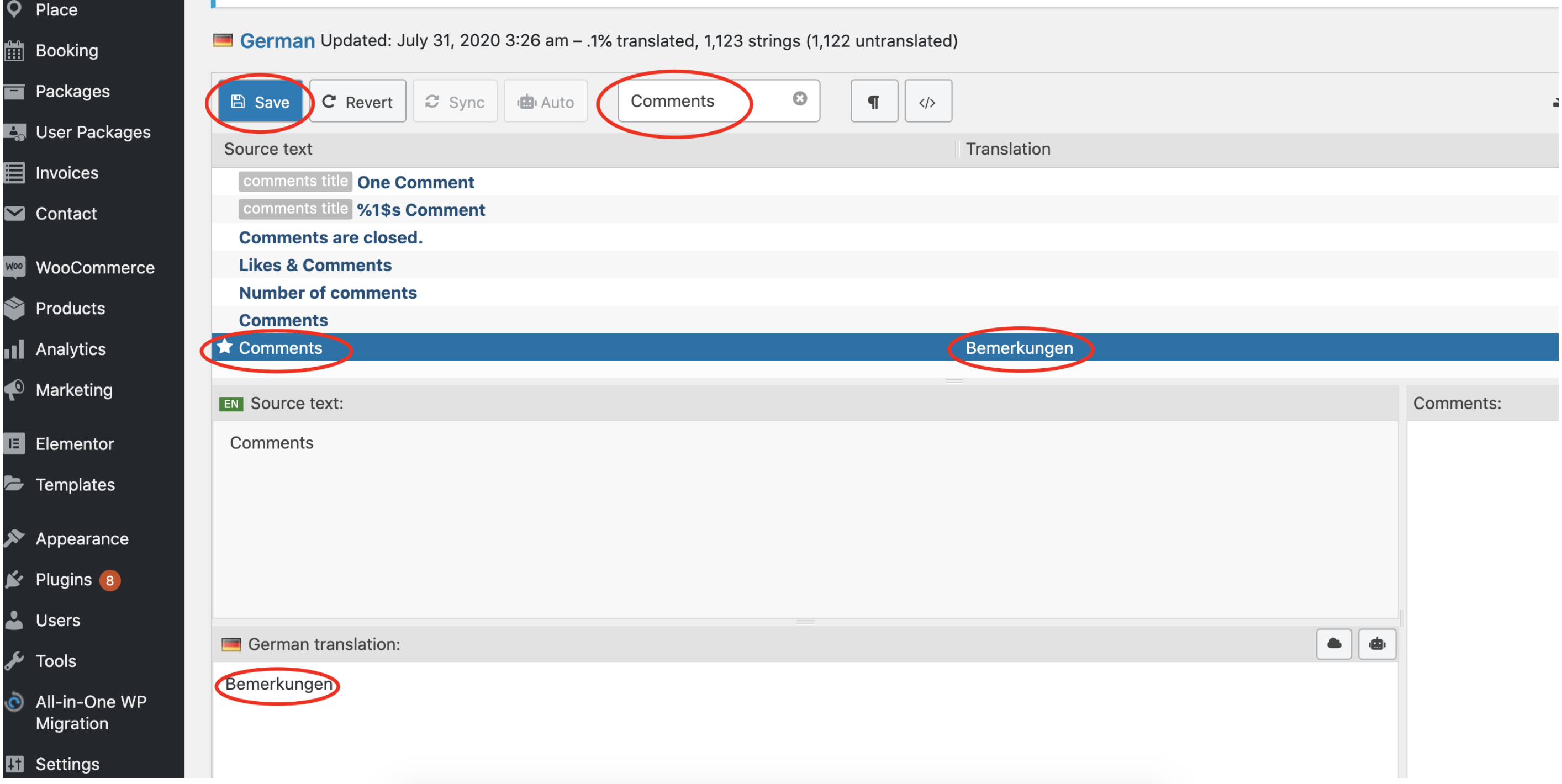Click the robot auto-translate icon in editor
The width and height of the screenshot is (1562, 784).
pos(1376,644)
